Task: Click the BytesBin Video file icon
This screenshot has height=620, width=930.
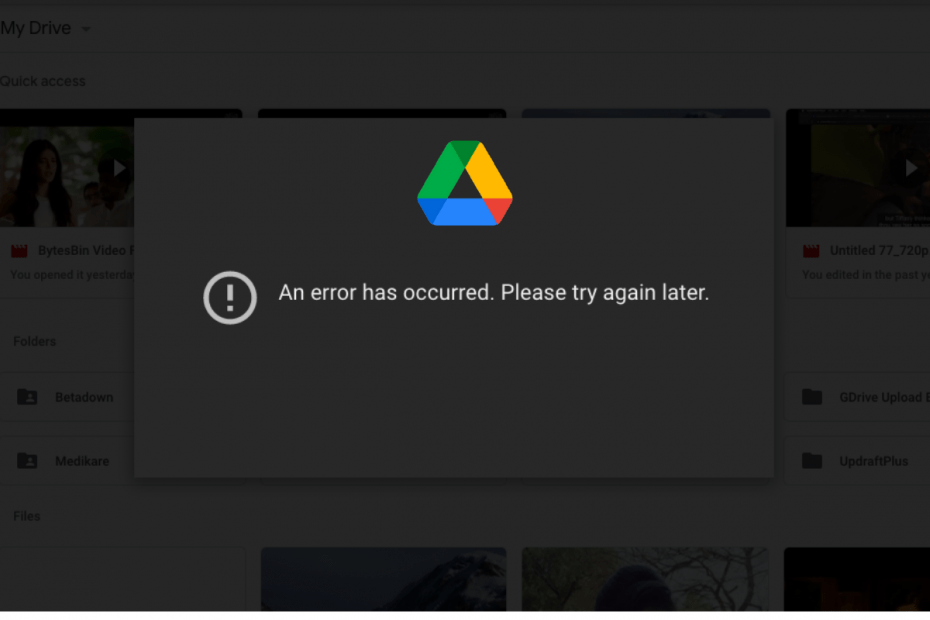Action: click(20, 251)
